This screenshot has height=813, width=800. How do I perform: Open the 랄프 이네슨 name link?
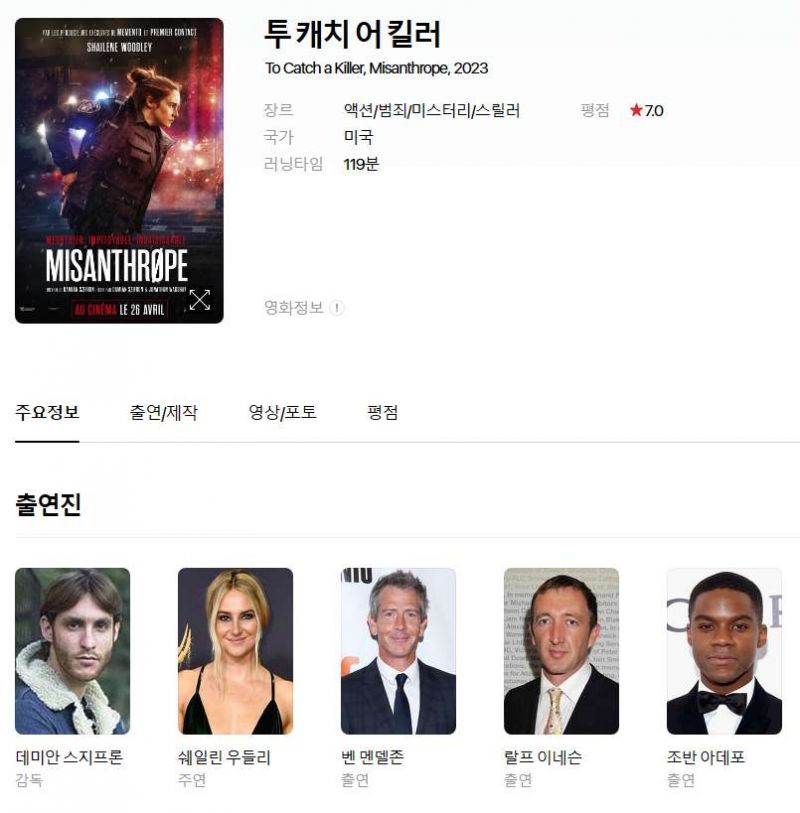click(x=543, y=758)
